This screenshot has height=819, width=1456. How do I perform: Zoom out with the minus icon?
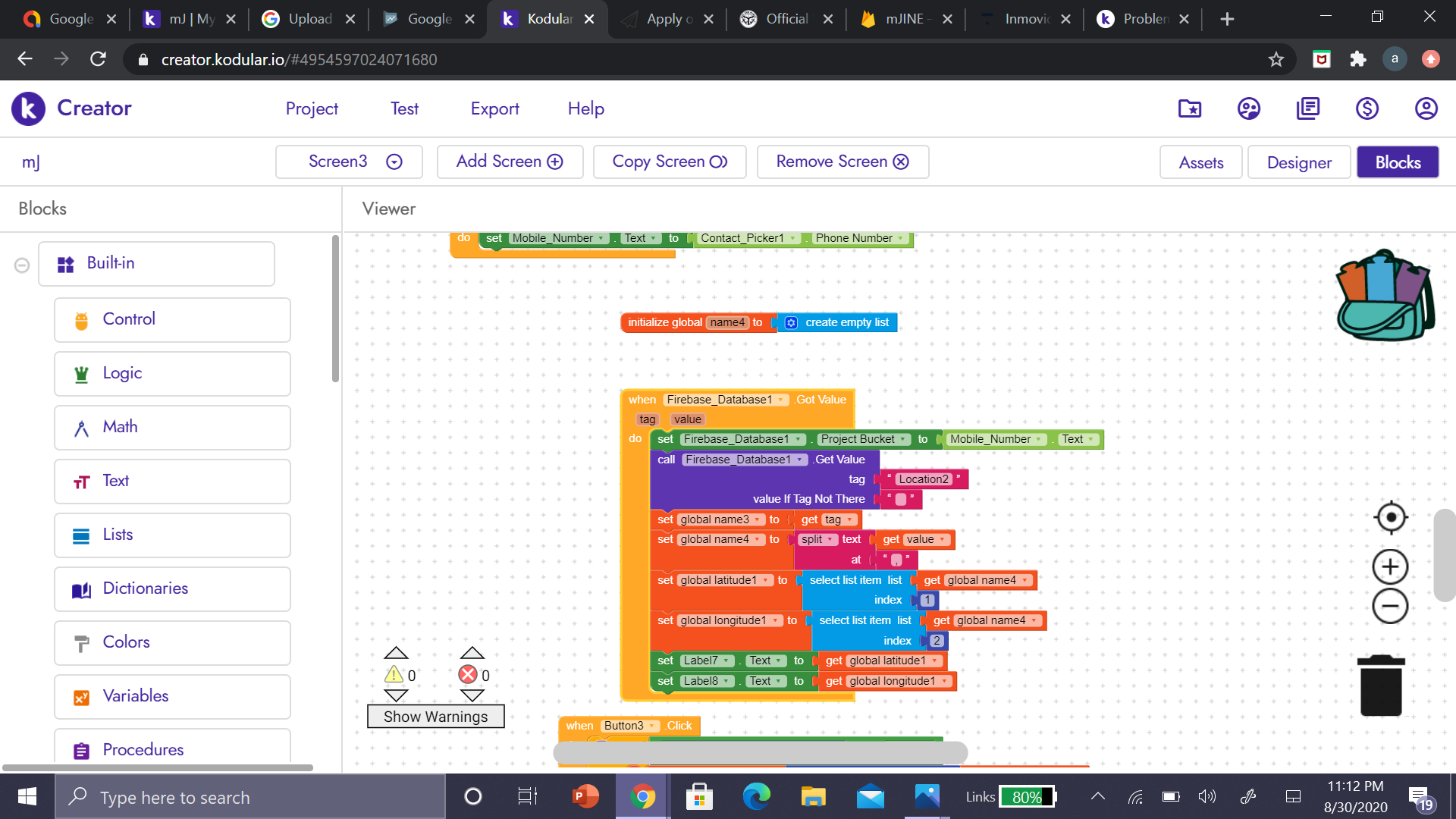click(x=1391, y=606)
